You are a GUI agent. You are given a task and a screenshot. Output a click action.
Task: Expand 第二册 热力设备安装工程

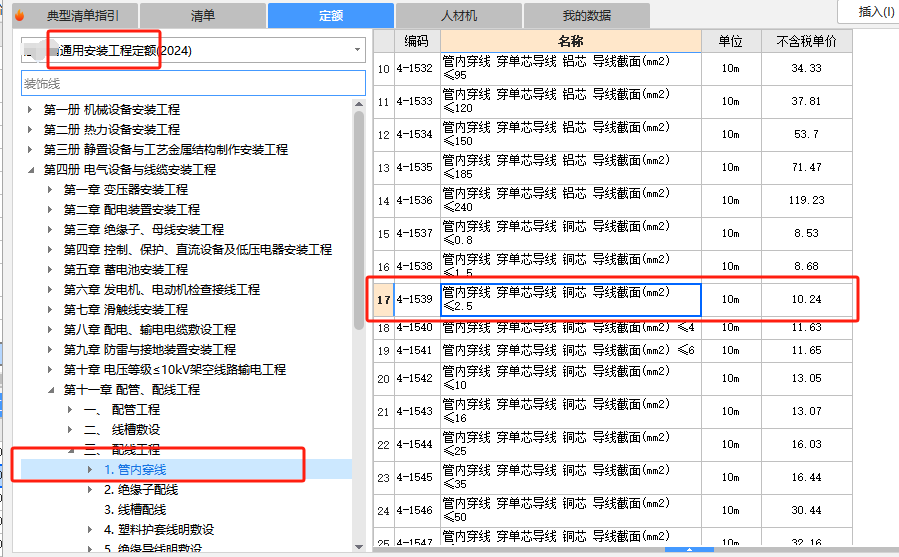[x=30, y=129]
